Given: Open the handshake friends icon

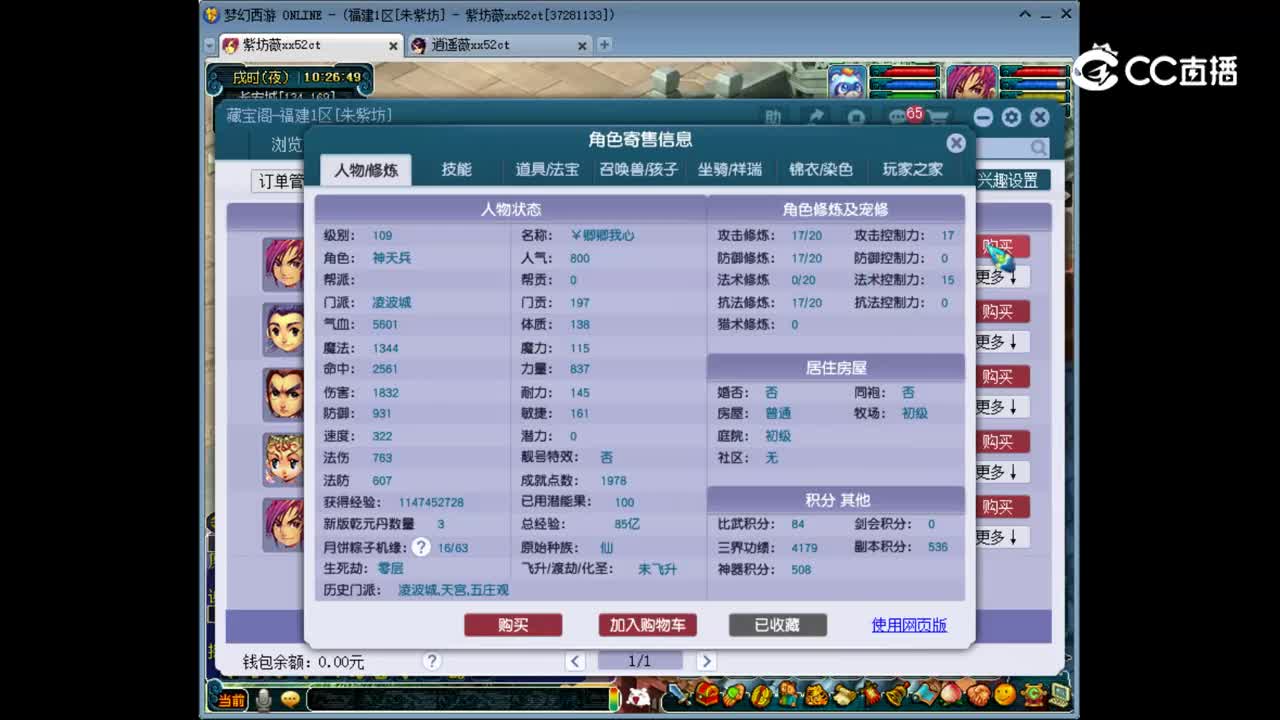Looking at the screenshot, I should tap(979, 694).
